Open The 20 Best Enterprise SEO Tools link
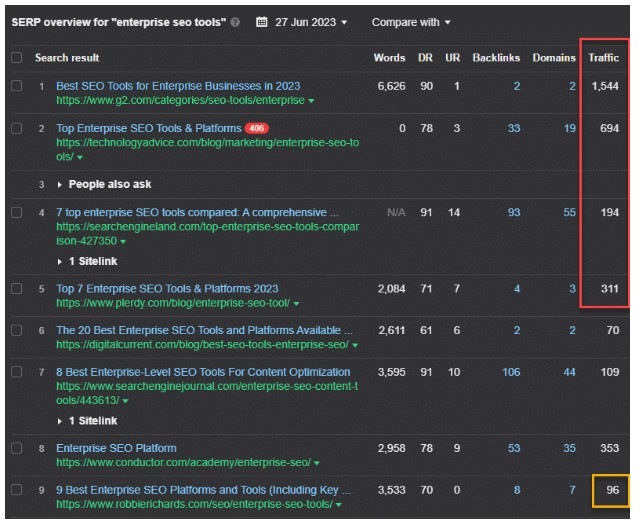This screenshot has height=524, width=640. pyautogui.click(x=204, y=330)
